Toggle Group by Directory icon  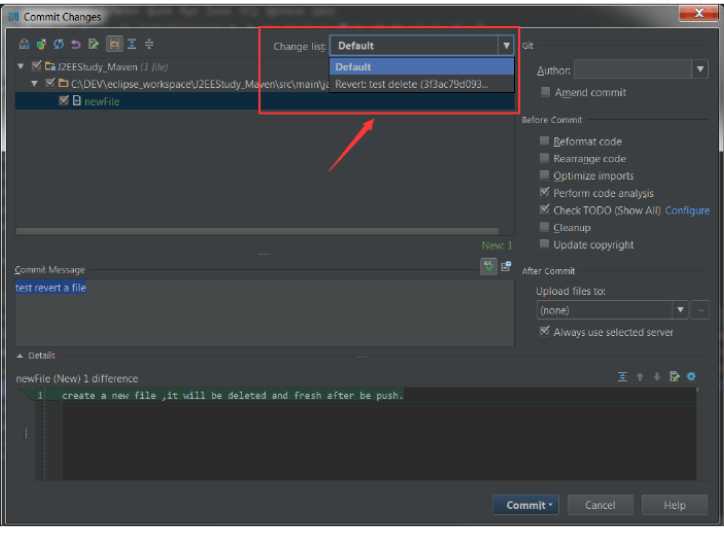tap(113, 45)
